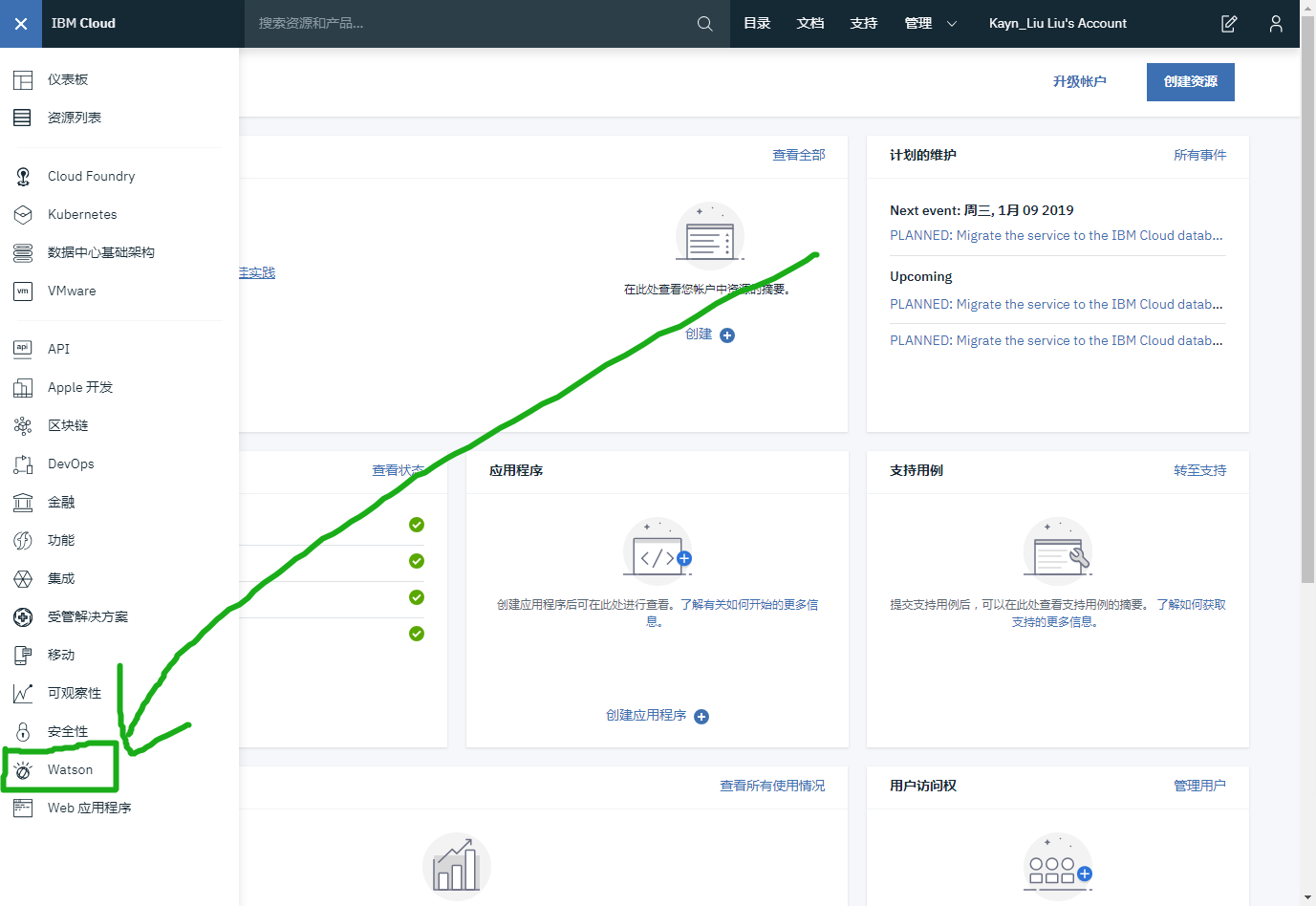Screen dimensions: 1316x906
Task: Open the 文档 menu item
Action: (809, 23)
